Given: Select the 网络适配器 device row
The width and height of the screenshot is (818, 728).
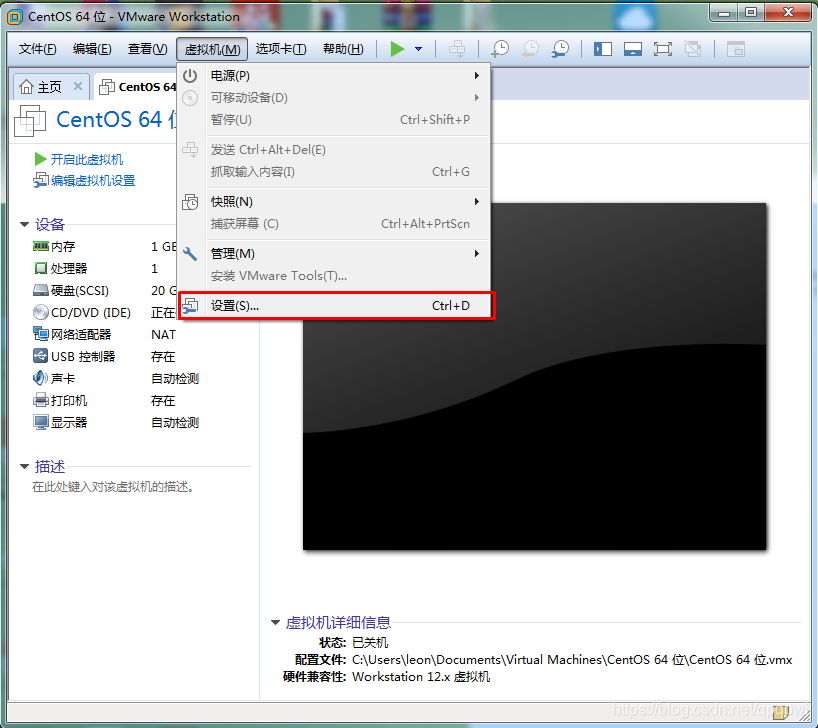Looking at the screenshot, I should click(104, 335).
